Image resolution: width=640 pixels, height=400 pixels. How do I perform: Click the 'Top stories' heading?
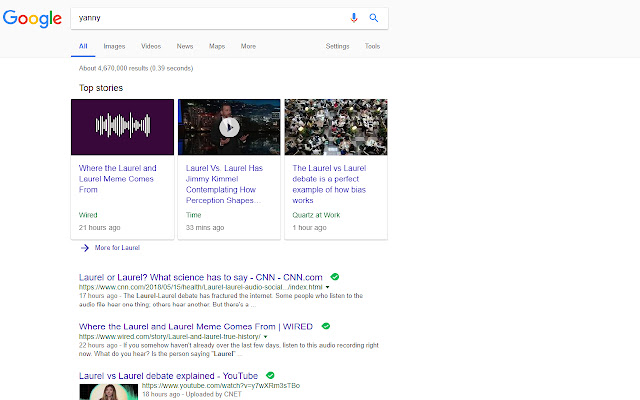click(x=101, y=88)
